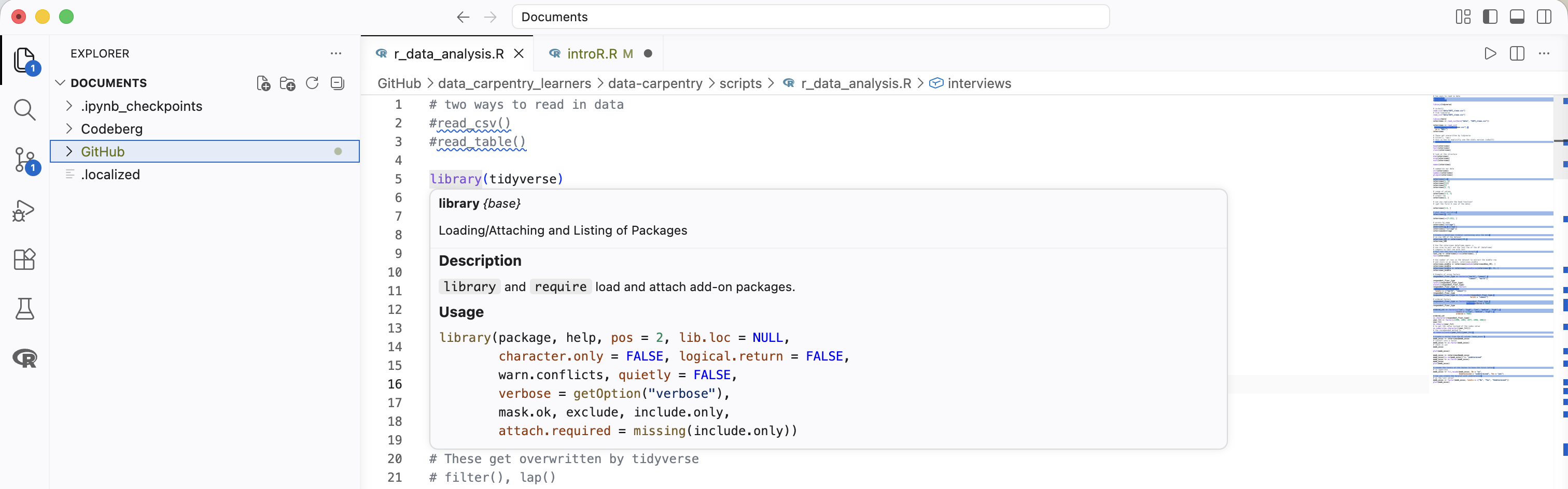Run the r_data_analysis.R file

(1490, 53)
